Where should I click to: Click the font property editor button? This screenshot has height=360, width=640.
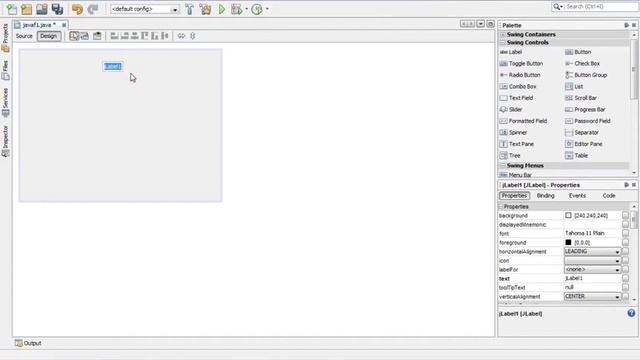pos(625,233)
